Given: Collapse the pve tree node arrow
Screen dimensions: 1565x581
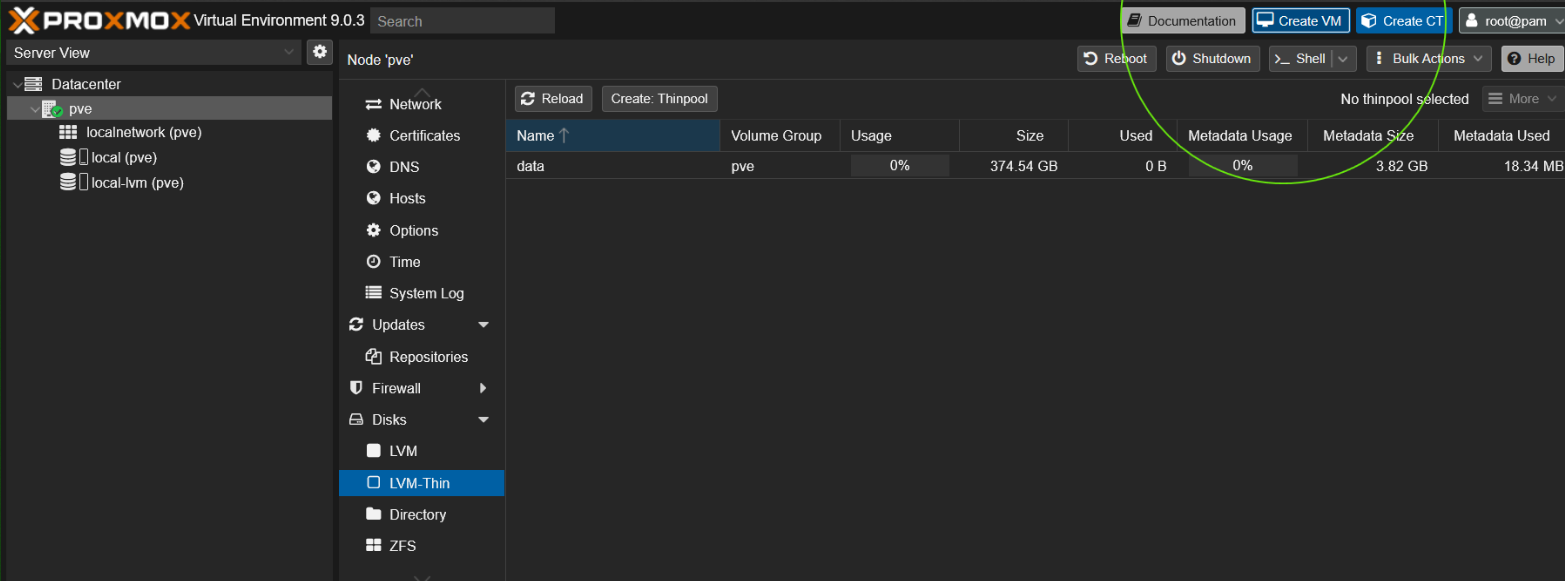Looking at the screenshot, I should (x=35, y=109).
